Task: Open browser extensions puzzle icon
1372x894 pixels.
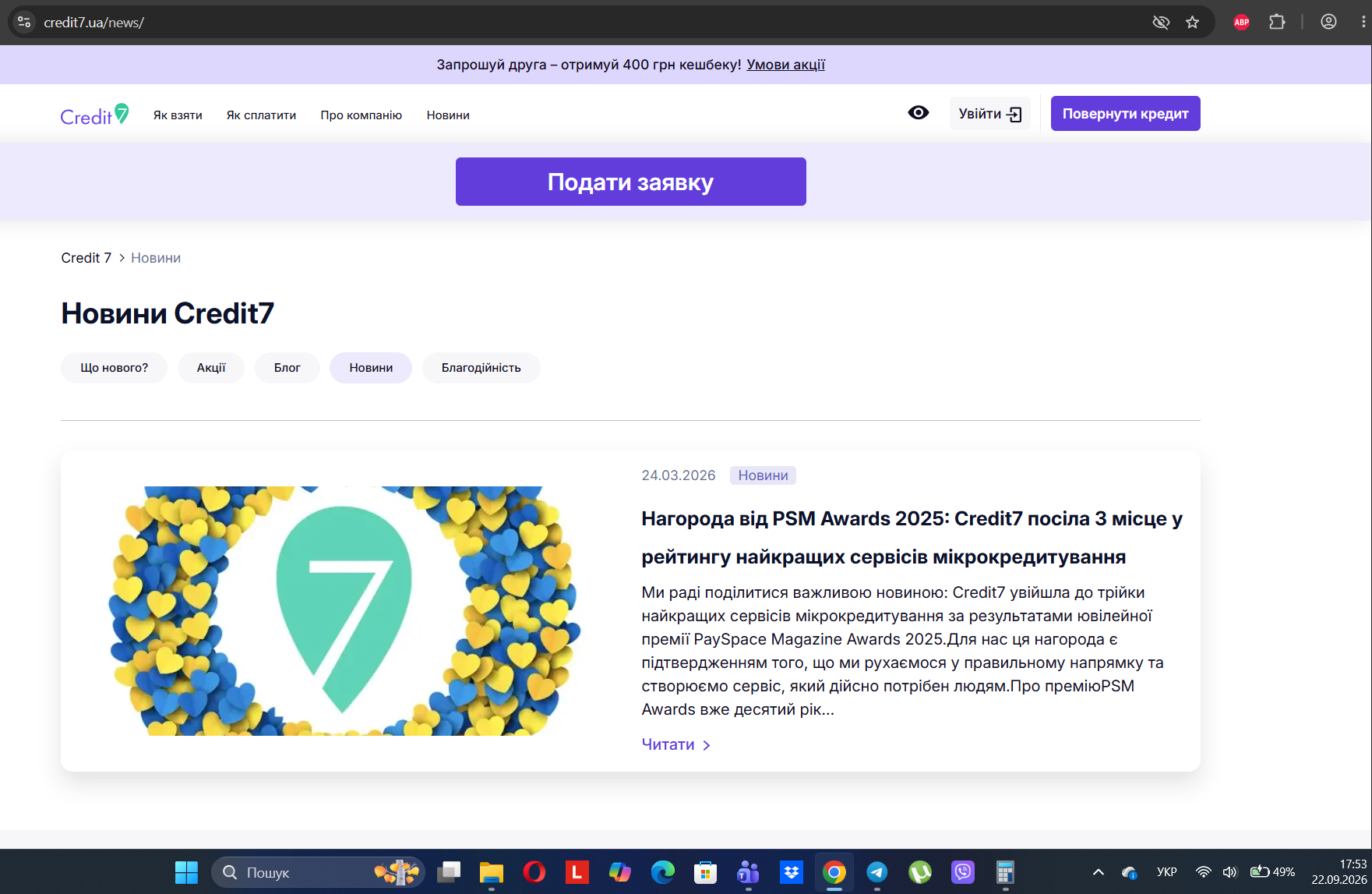Action: point(1277,23)
